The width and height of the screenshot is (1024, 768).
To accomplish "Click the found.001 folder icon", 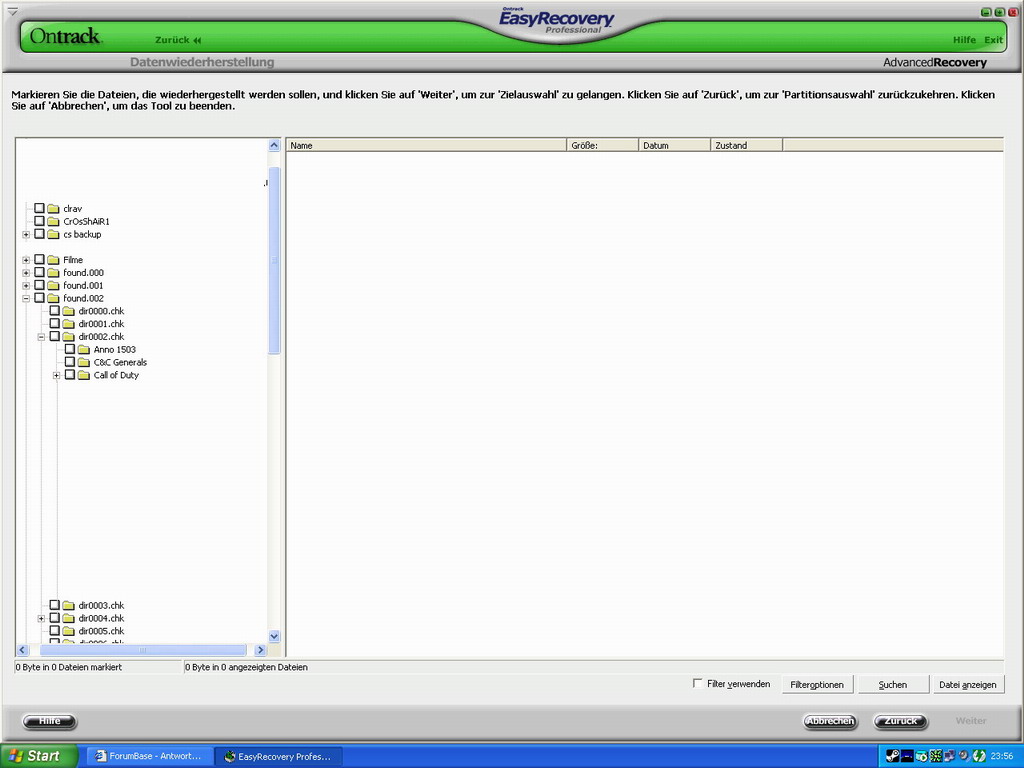I will [x=54, y=285].
